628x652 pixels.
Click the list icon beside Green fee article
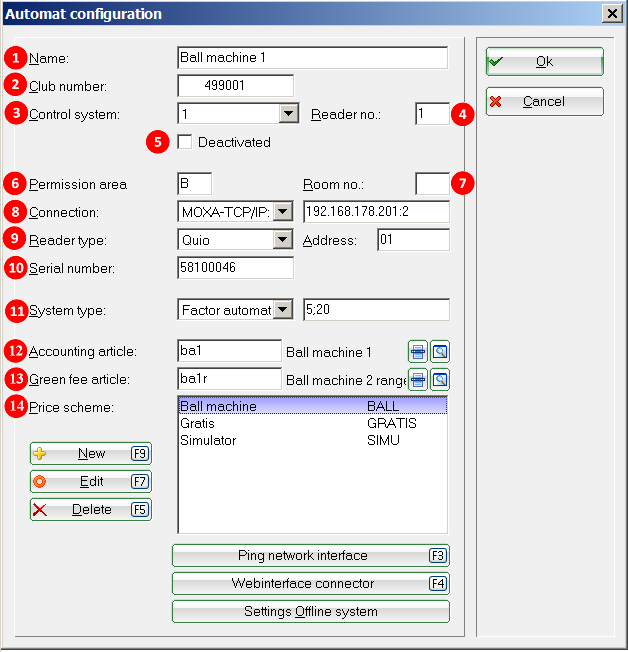(x=418, y=379)
